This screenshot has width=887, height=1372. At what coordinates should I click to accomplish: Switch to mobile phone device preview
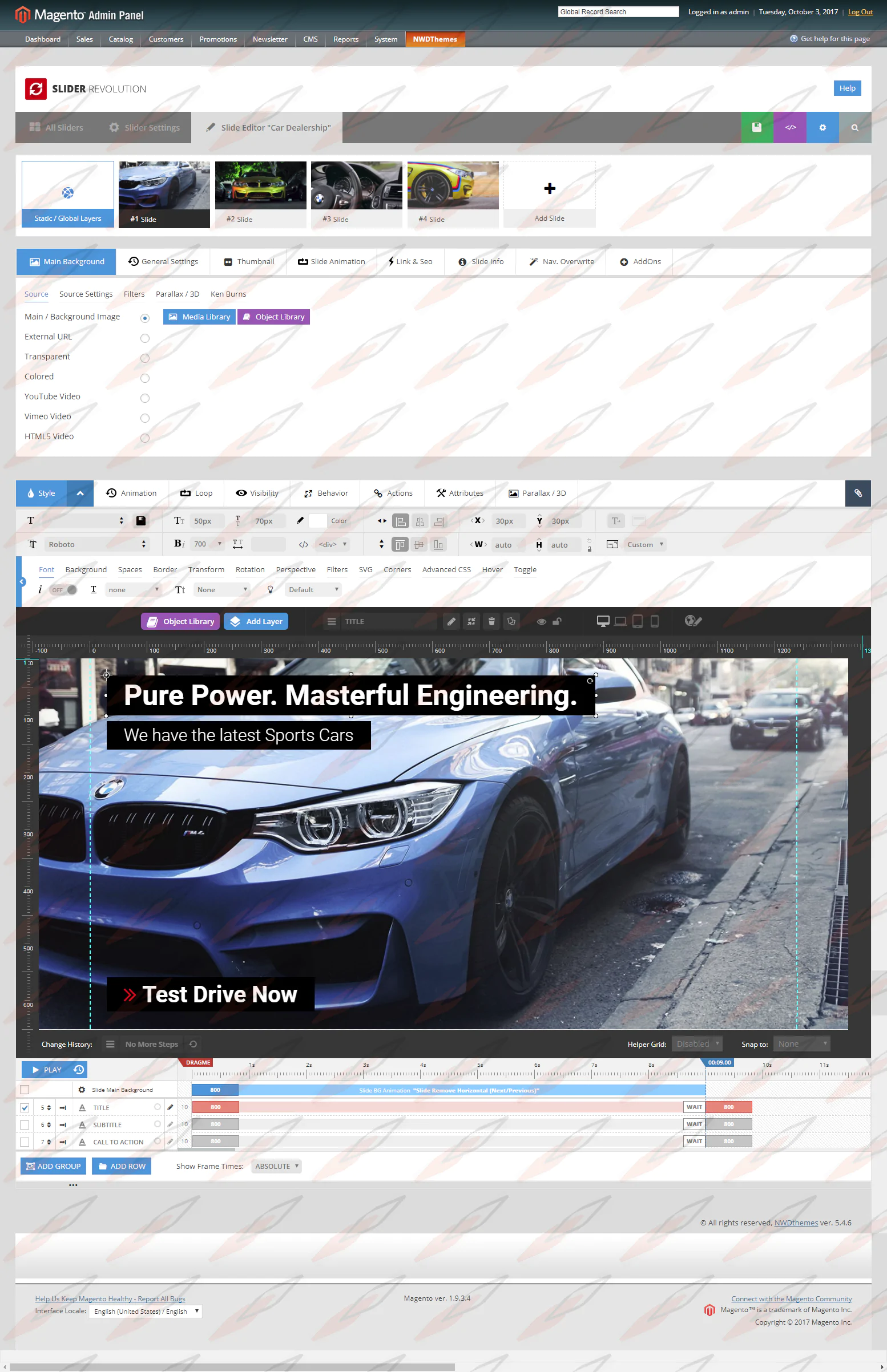(654, 621)
